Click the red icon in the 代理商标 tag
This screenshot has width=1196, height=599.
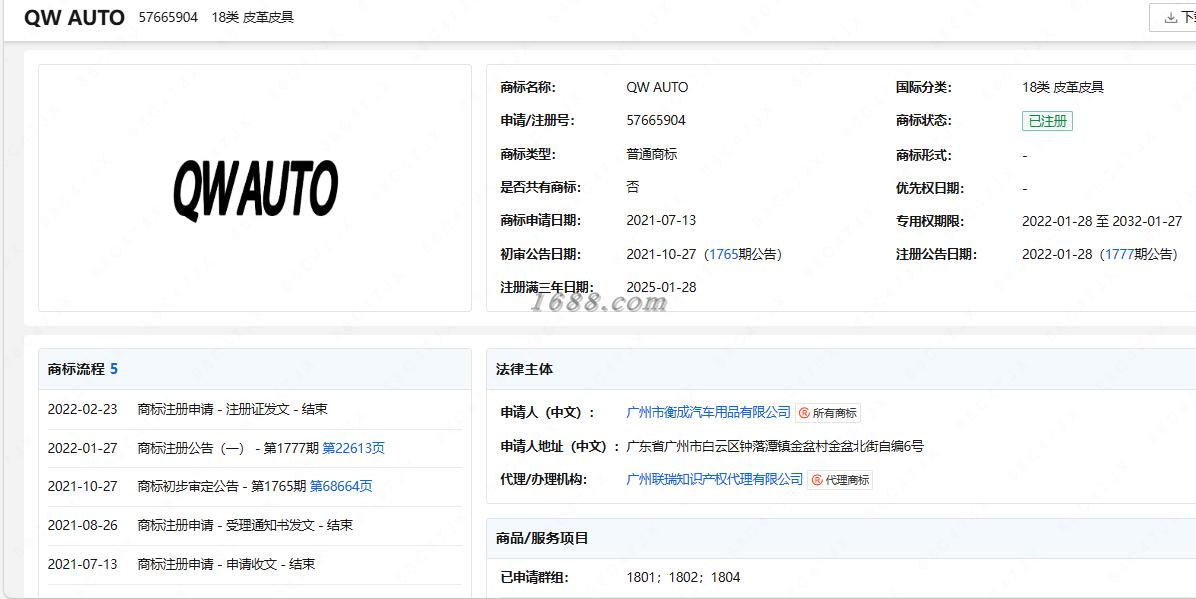click(x=816, y=480)
